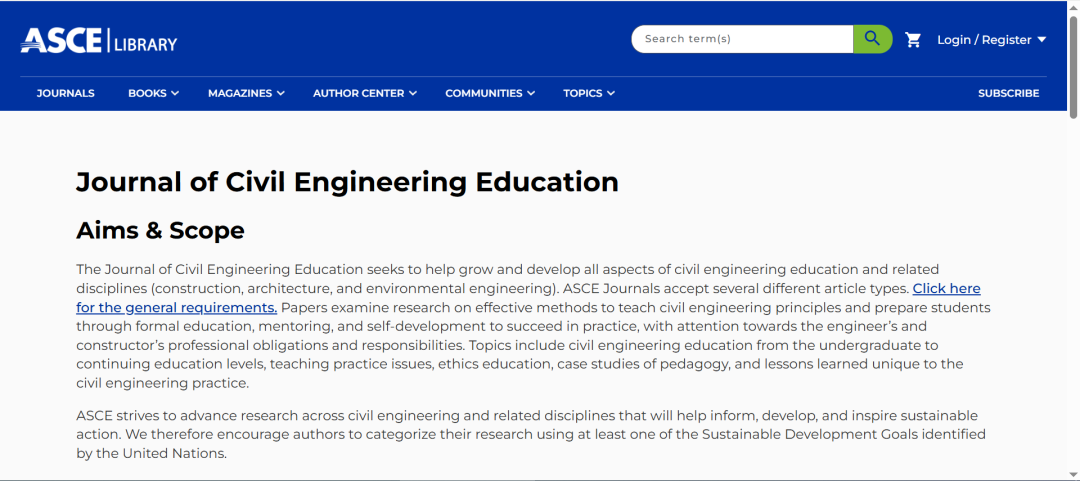Screen dimensions: 1080x481
Task: Focus the Search term(s) input field
Action: (x=742, y=39)
